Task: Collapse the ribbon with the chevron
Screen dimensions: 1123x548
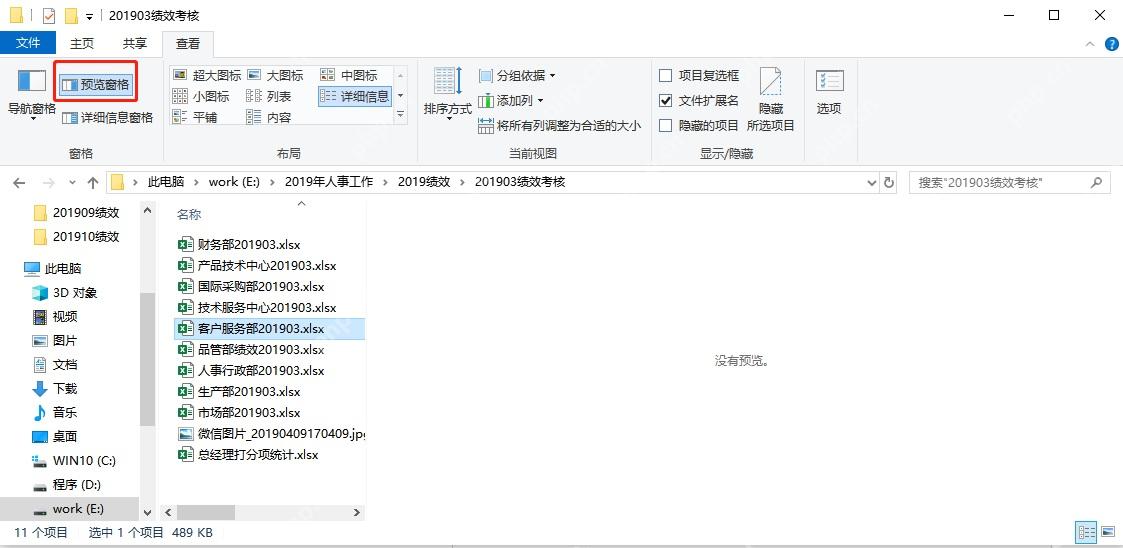Action: coord(1090,44)
